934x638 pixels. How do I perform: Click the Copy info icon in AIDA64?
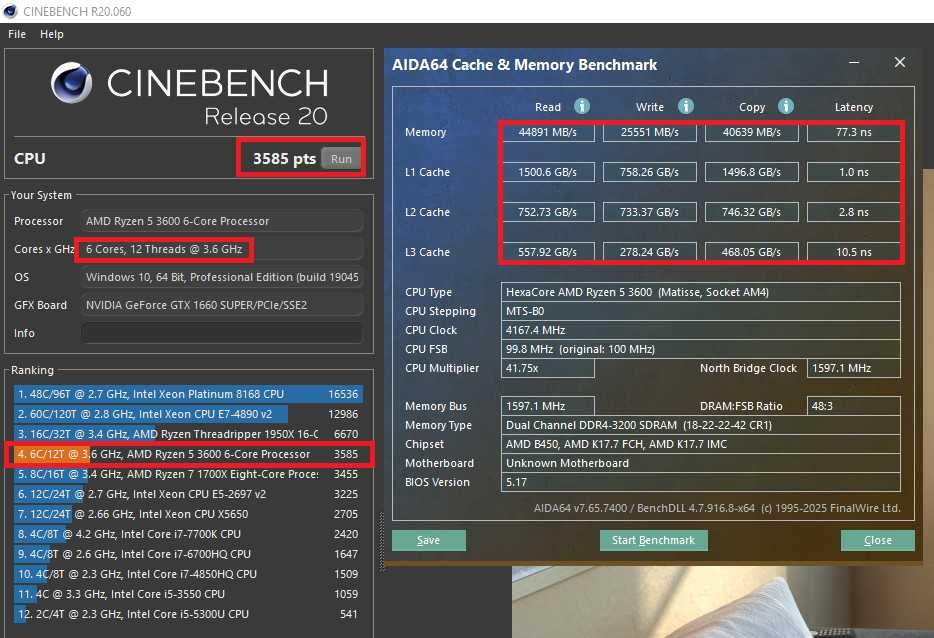tap(786, 106)
